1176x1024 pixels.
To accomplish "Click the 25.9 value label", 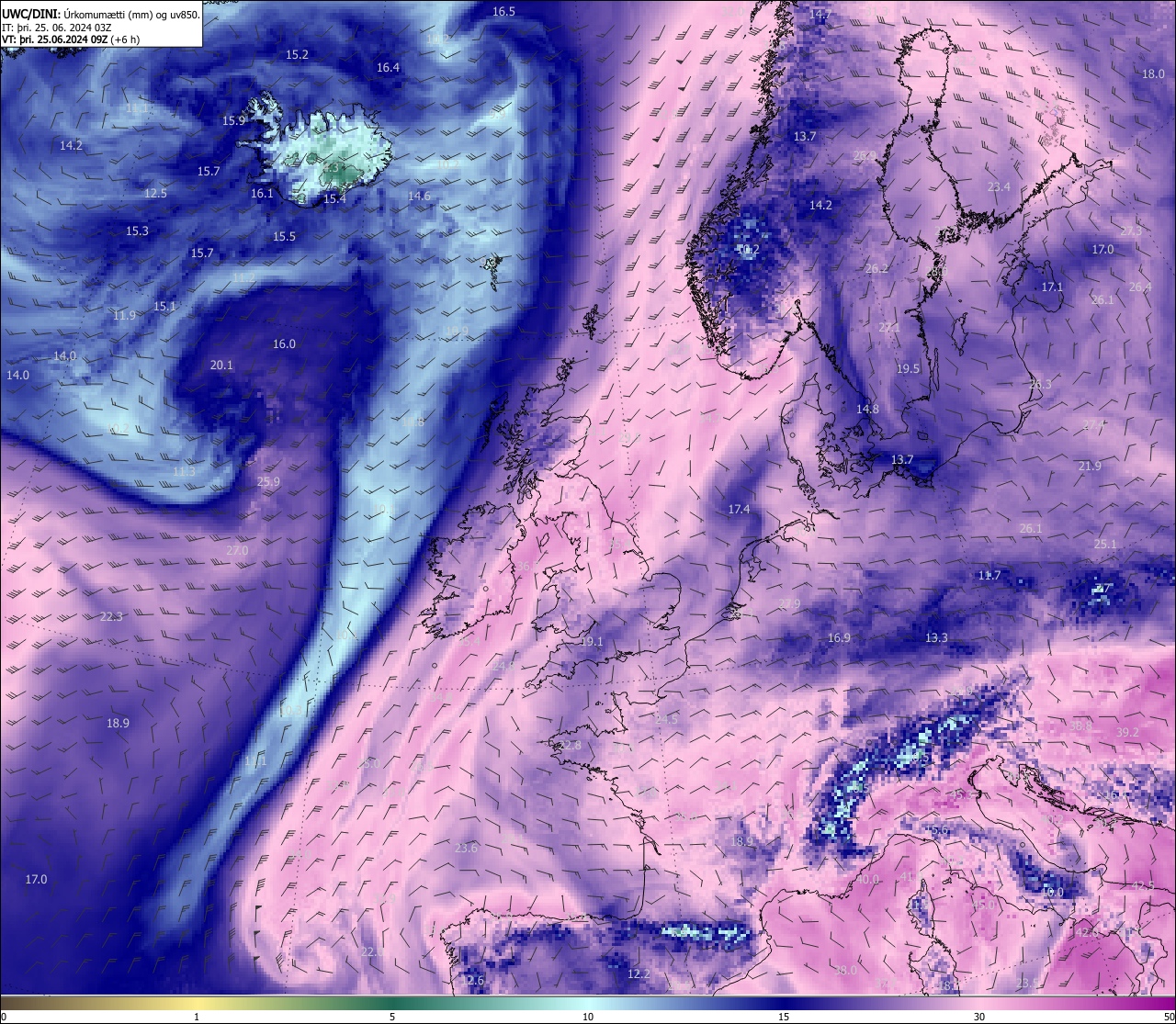I will (x=268, y=482).
